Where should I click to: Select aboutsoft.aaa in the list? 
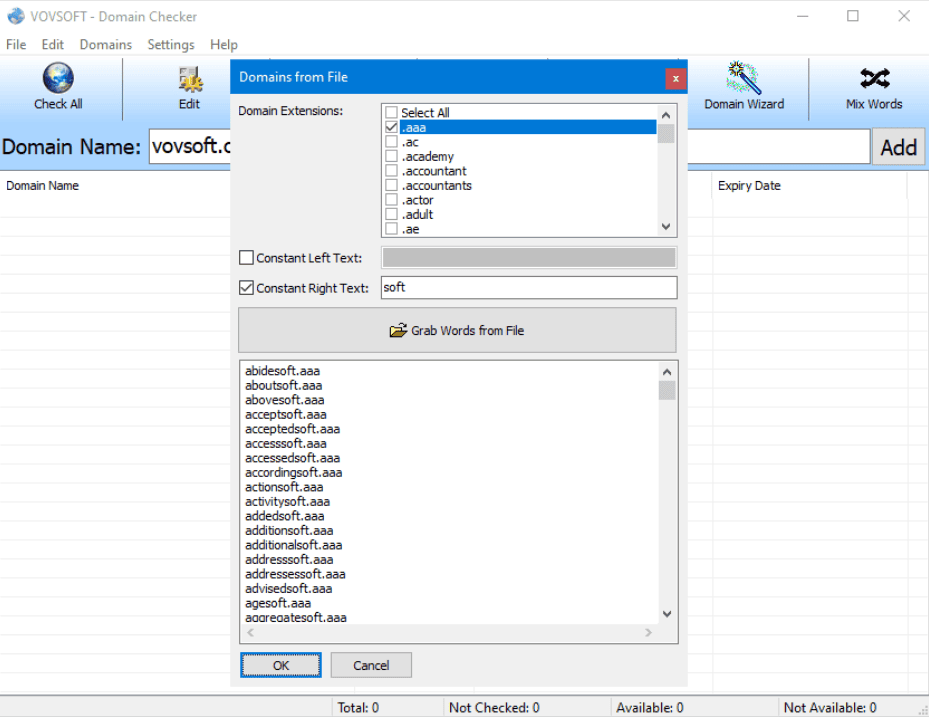pos(284,385)
